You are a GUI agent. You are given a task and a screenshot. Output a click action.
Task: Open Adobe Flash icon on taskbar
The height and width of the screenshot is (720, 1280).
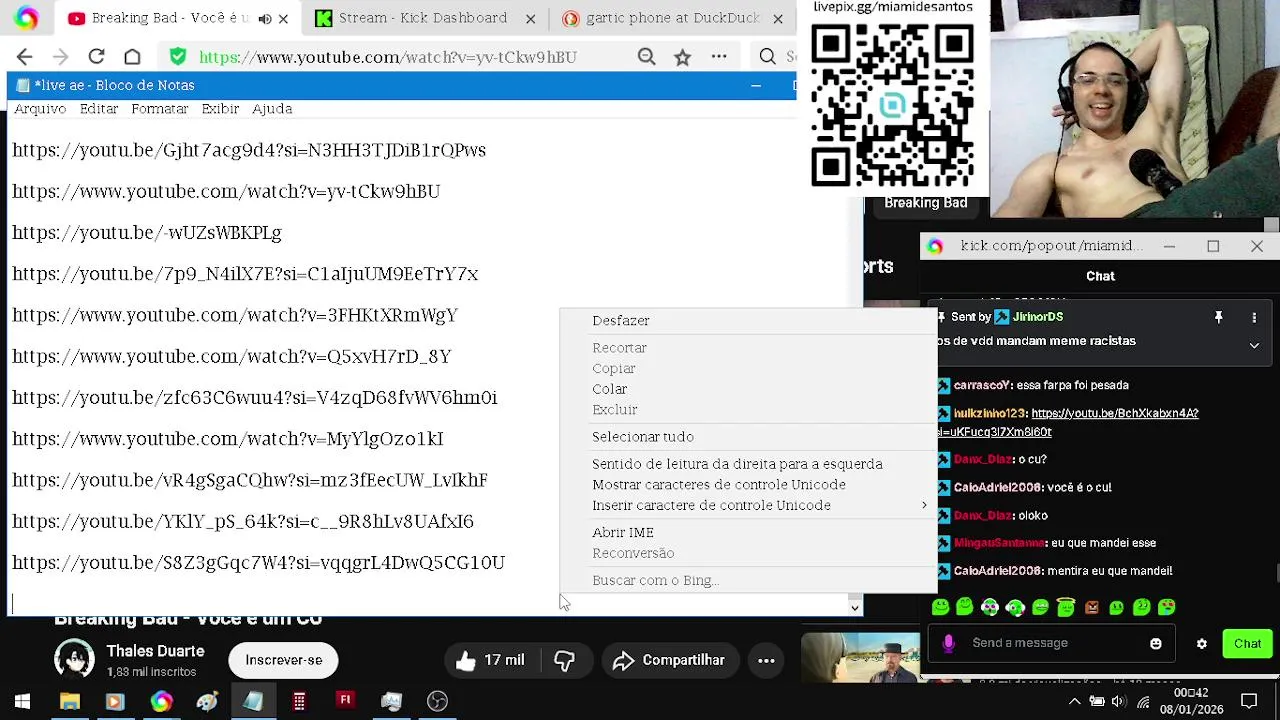(x=345, y=701)
